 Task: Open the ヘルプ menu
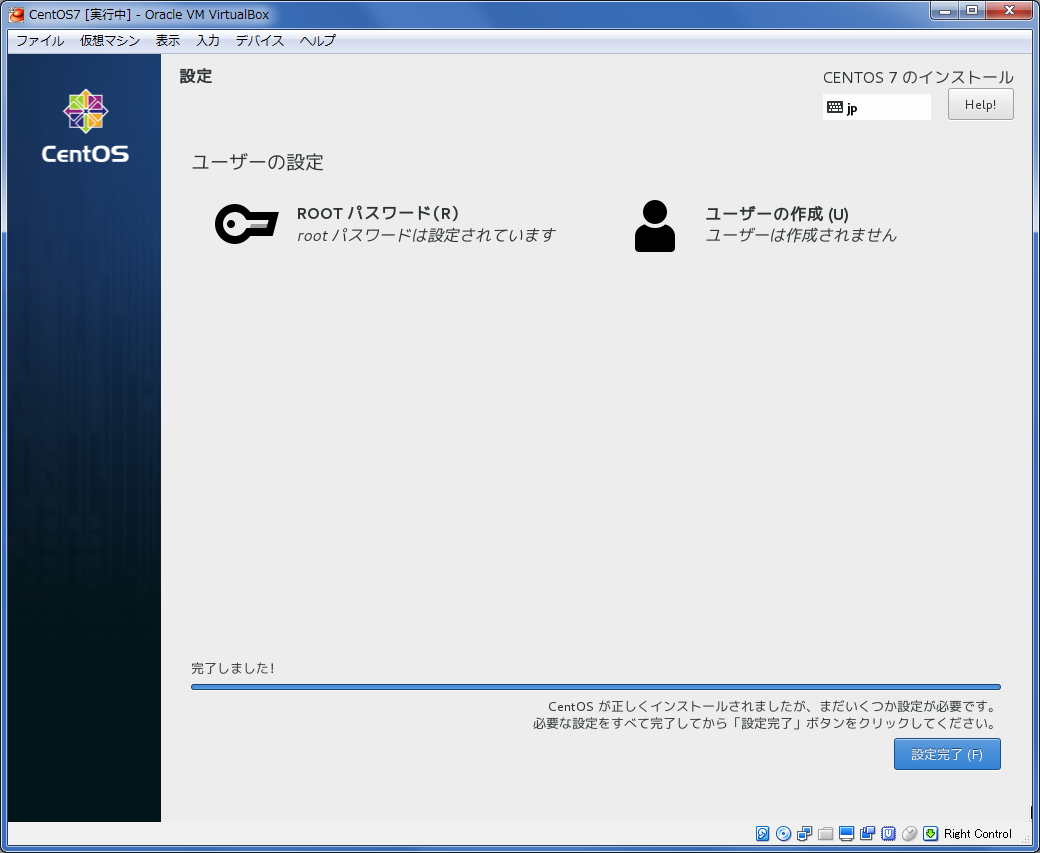pyautogui.click(x=318, y=41)
